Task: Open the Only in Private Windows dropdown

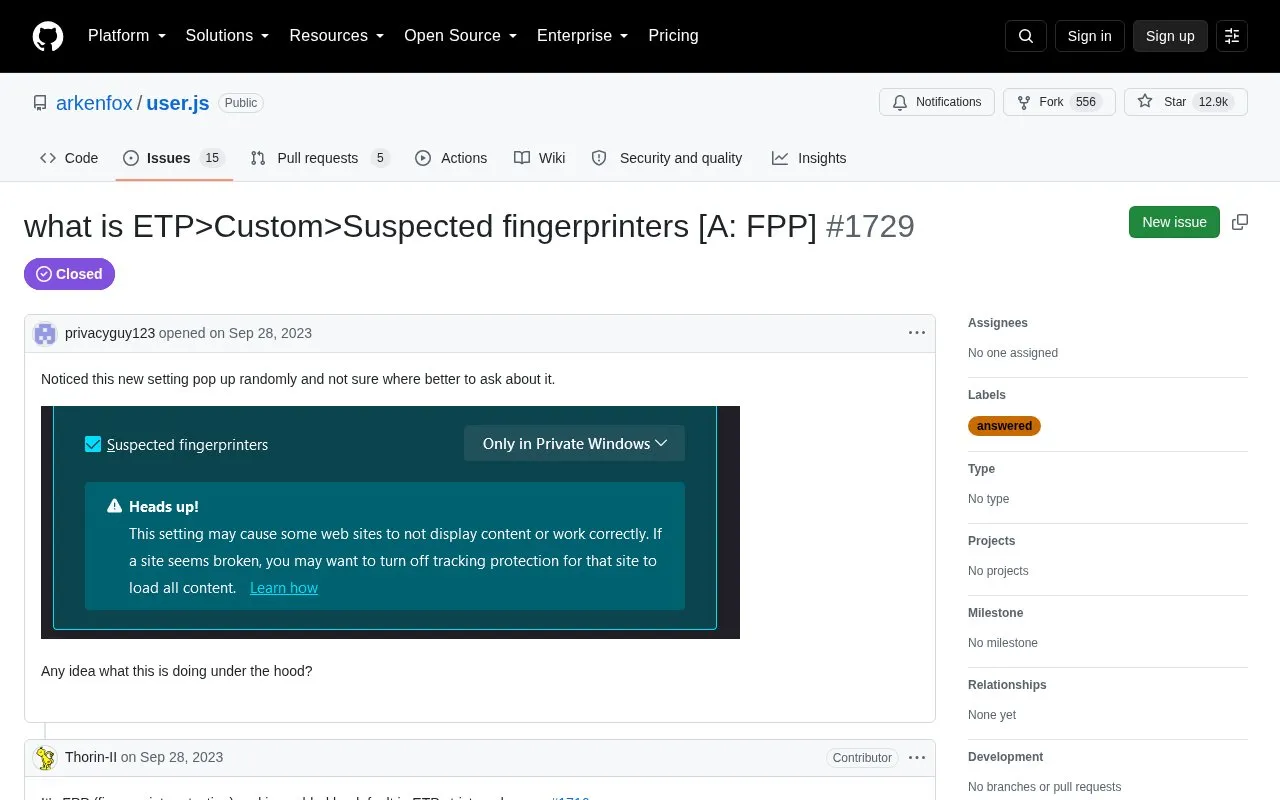Action: (574, 444)
